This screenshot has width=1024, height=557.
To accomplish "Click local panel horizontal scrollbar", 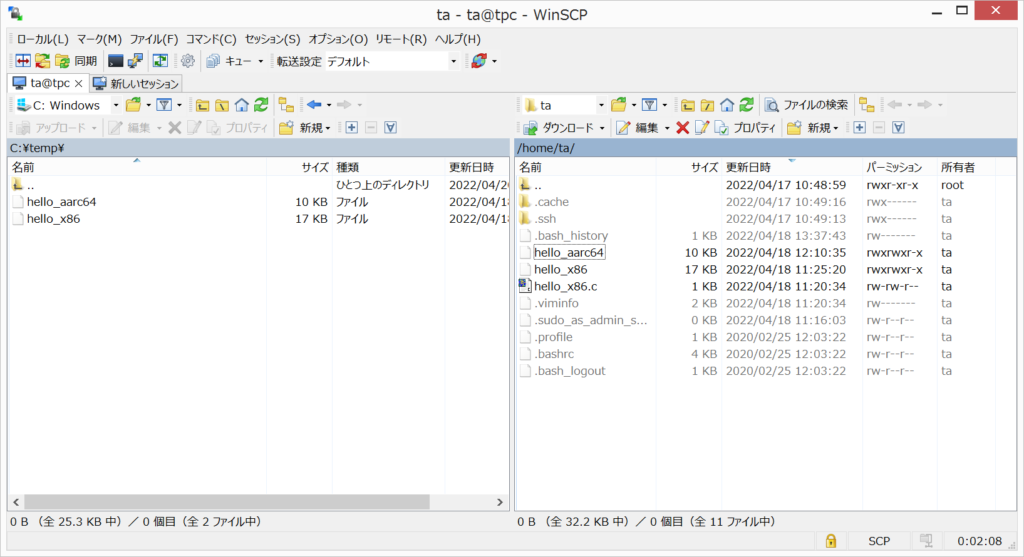I will [x=227, y=502].
